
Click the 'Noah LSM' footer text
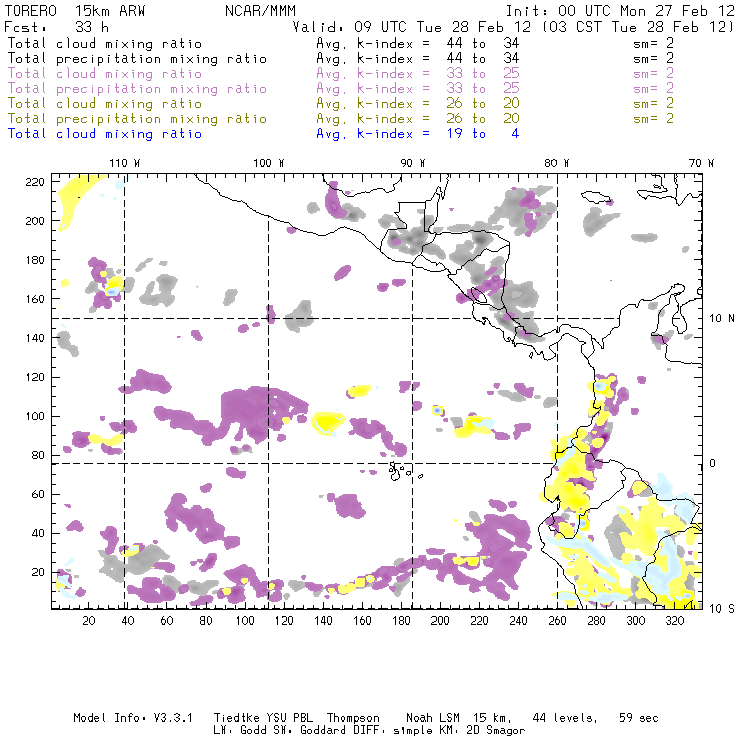coord(433,718)
